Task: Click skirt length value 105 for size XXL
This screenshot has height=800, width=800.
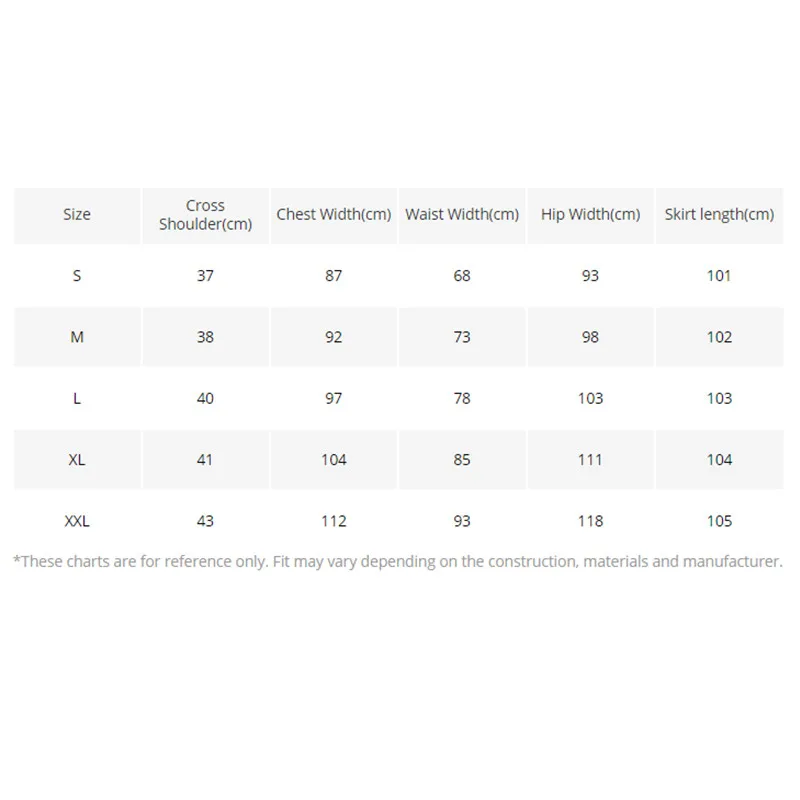Action: point(719,521)
